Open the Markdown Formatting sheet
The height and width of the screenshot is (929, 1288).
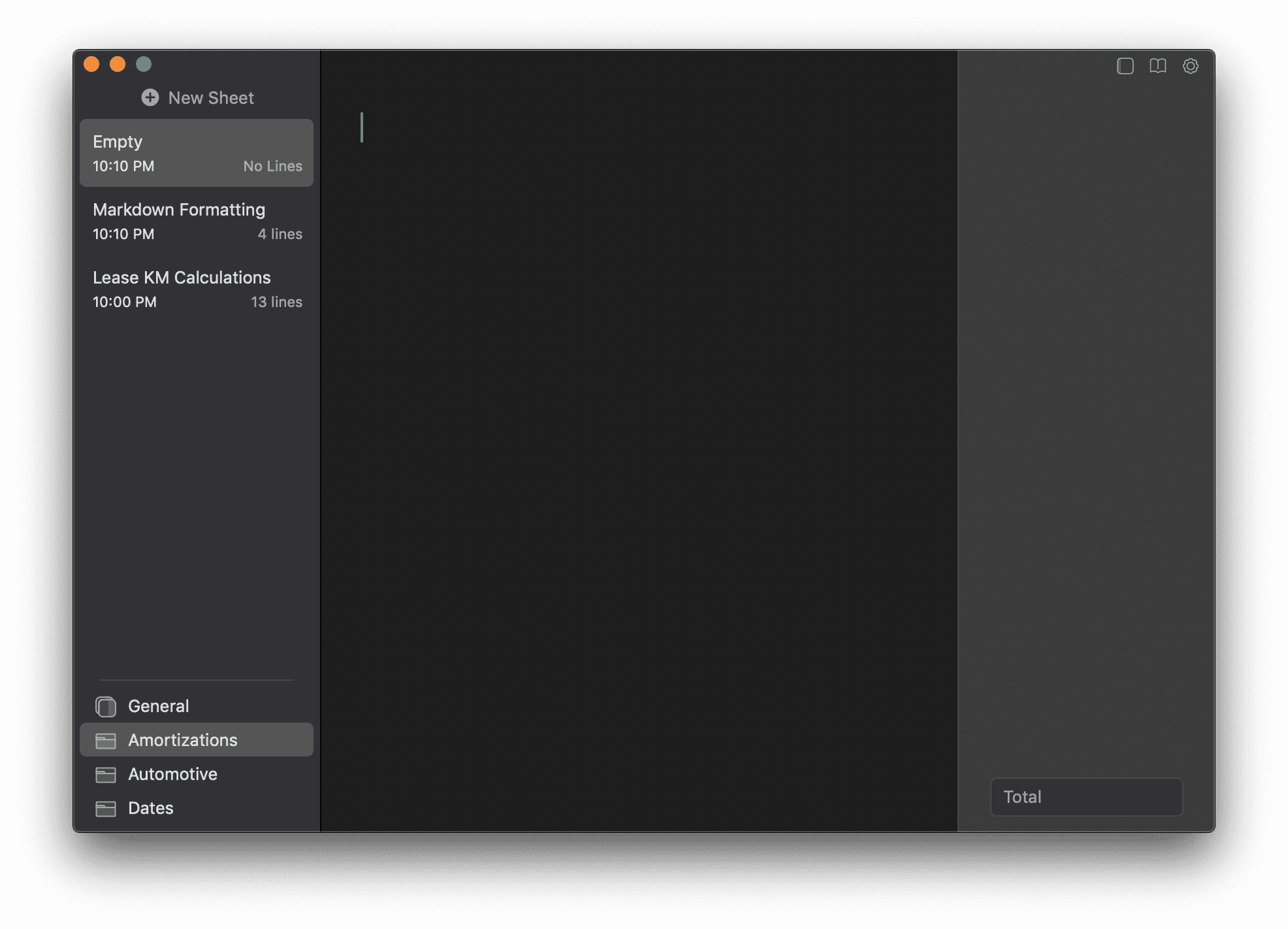[197, 221]
